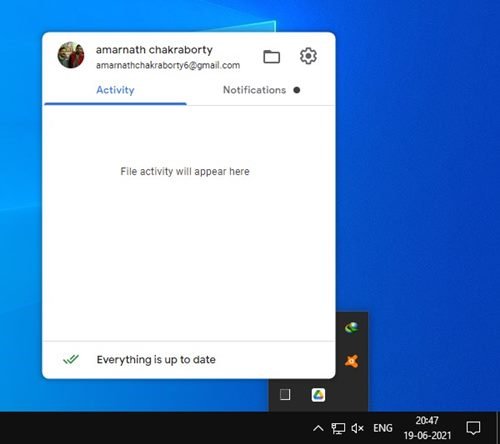Click the double-checkmark sync status icon
Viewport: 500px width, 444px height.
(71, 359)
